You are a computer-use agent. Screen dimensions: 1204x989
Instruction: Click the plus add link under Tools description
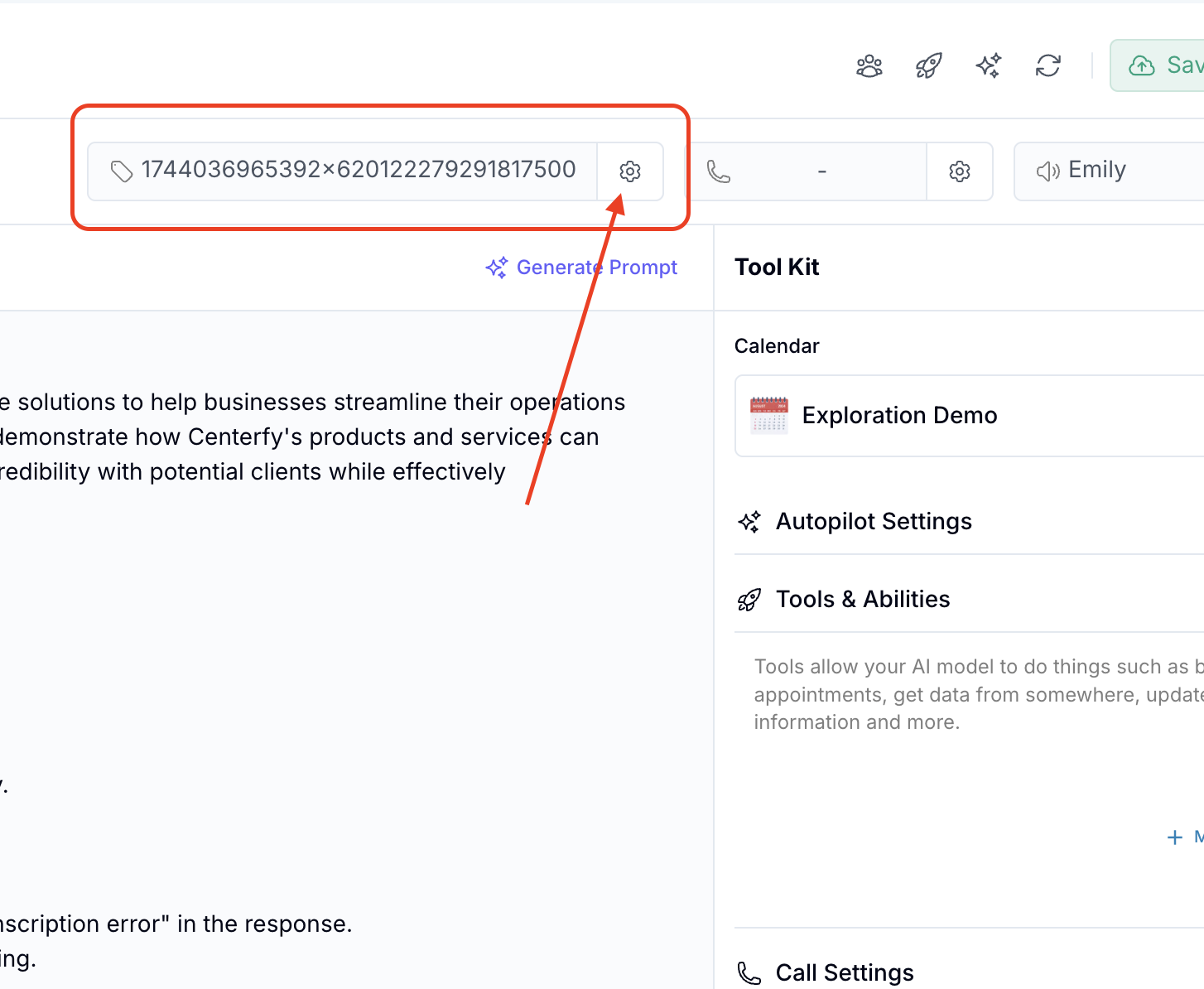pos(1182,837)
